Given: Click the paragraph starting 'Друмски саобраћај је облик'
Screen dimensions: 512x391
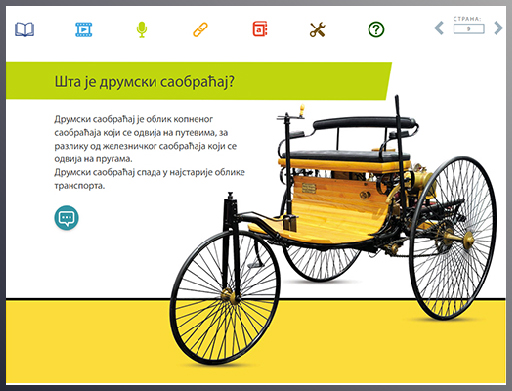Looking at the screenshot, I should (146, 139).
